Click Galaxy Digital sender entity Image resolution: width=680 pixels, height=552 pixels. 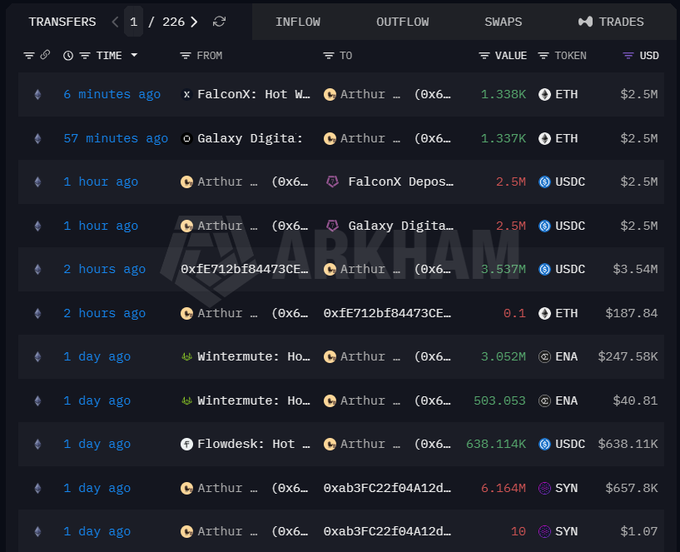250,139
